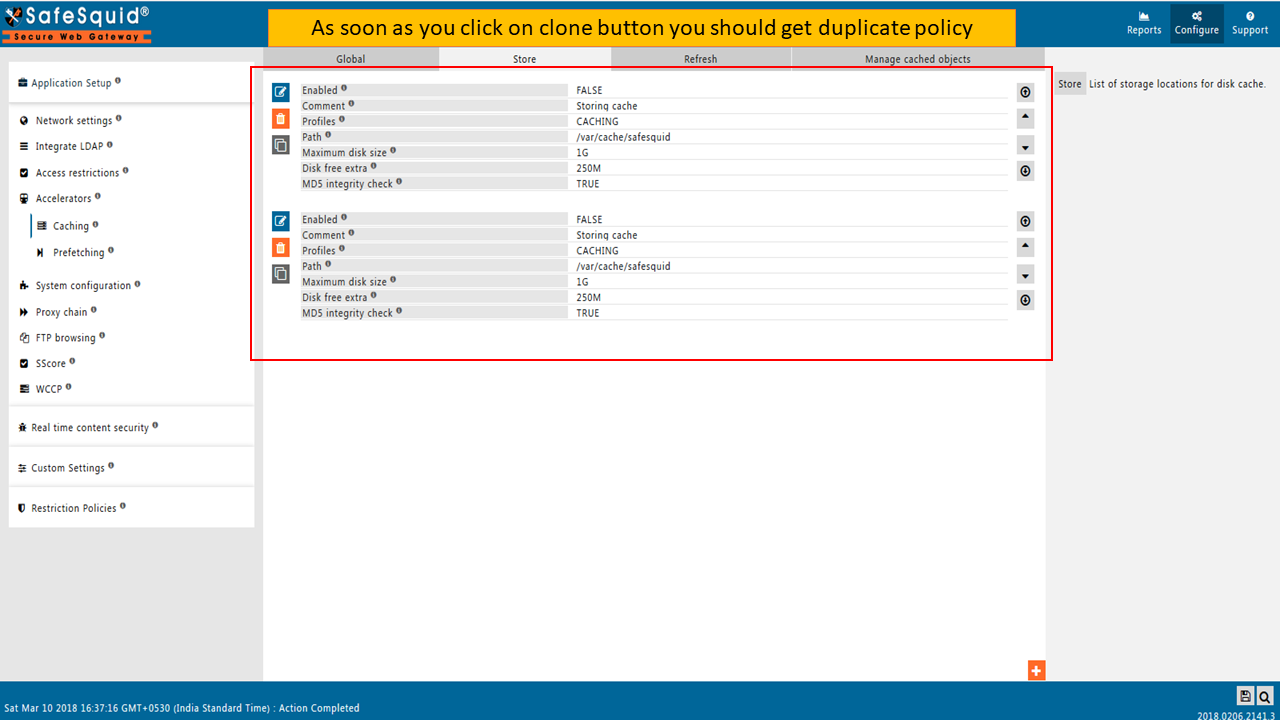Clone the first Store cache entry
Screen dimensions: 1280x720
point(281,145)
